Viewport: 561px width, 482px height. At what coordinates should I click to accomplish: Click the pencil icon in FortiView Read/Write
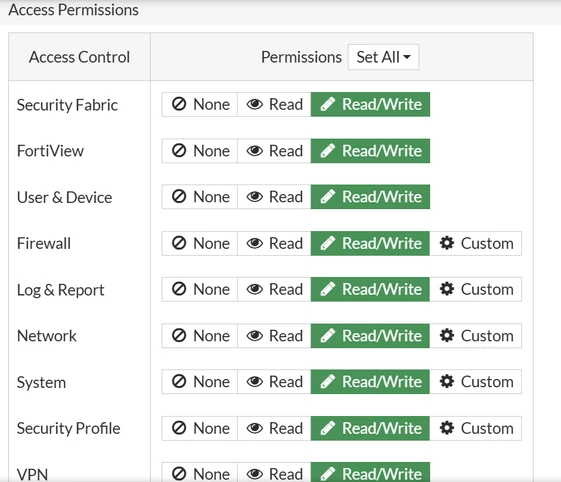pos(328,151)
